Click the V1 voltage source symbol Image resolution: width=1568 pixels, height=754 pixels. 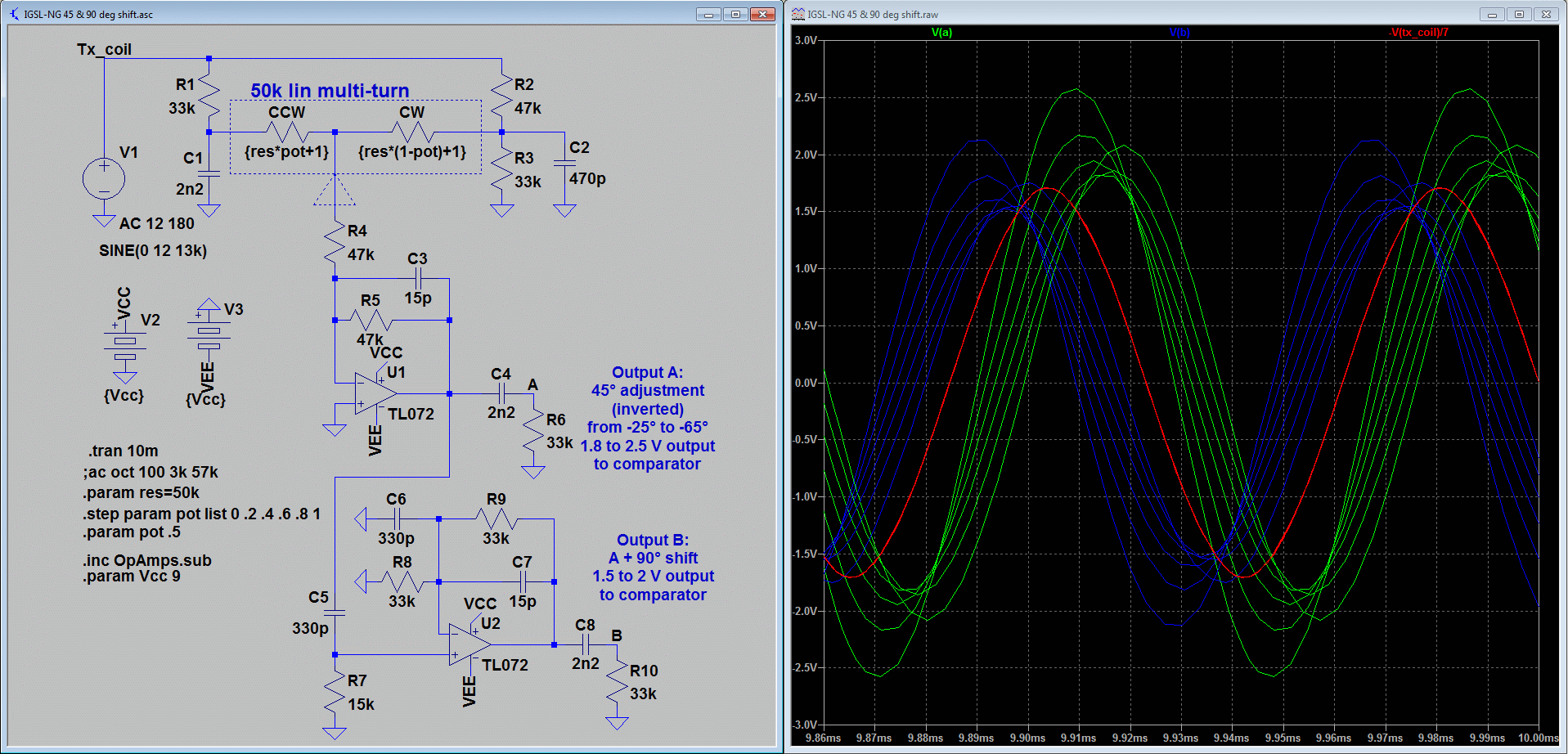104,178
